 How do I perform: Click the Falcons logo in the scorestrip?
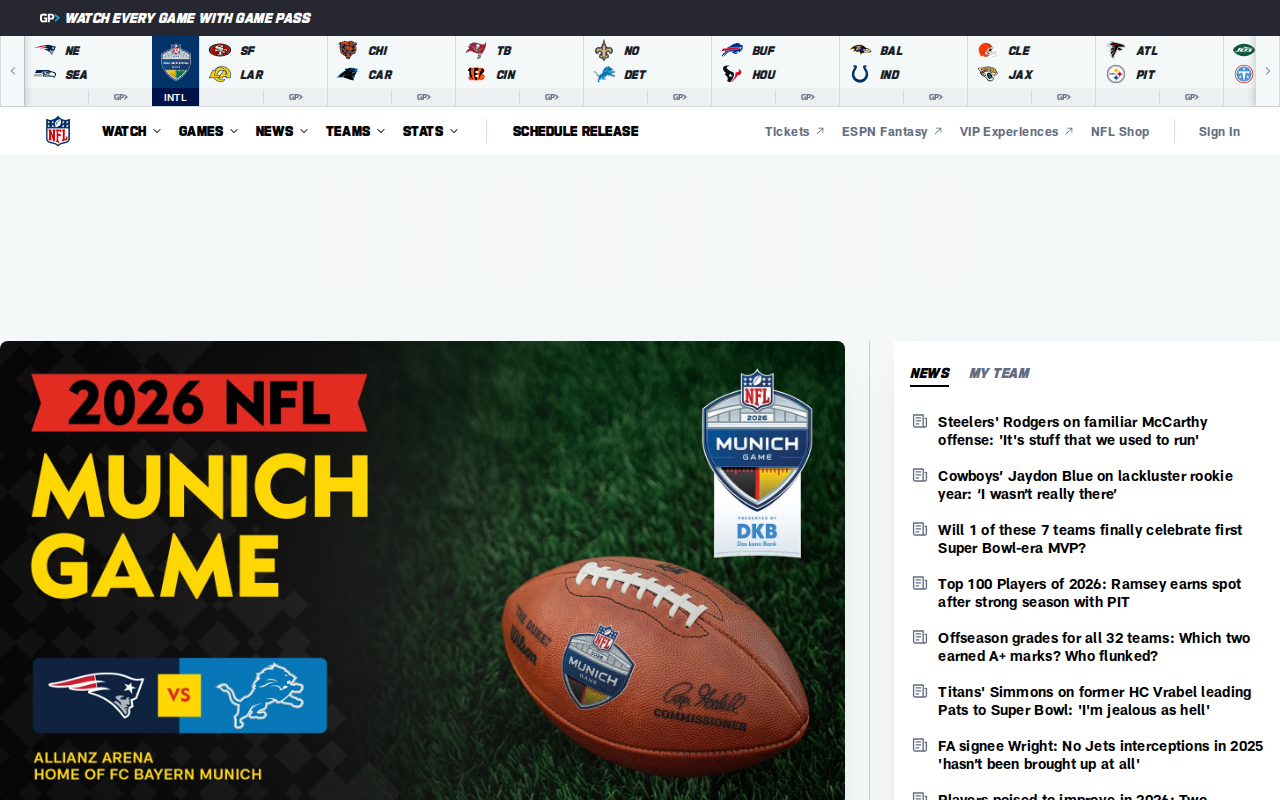coord(1116,50)
